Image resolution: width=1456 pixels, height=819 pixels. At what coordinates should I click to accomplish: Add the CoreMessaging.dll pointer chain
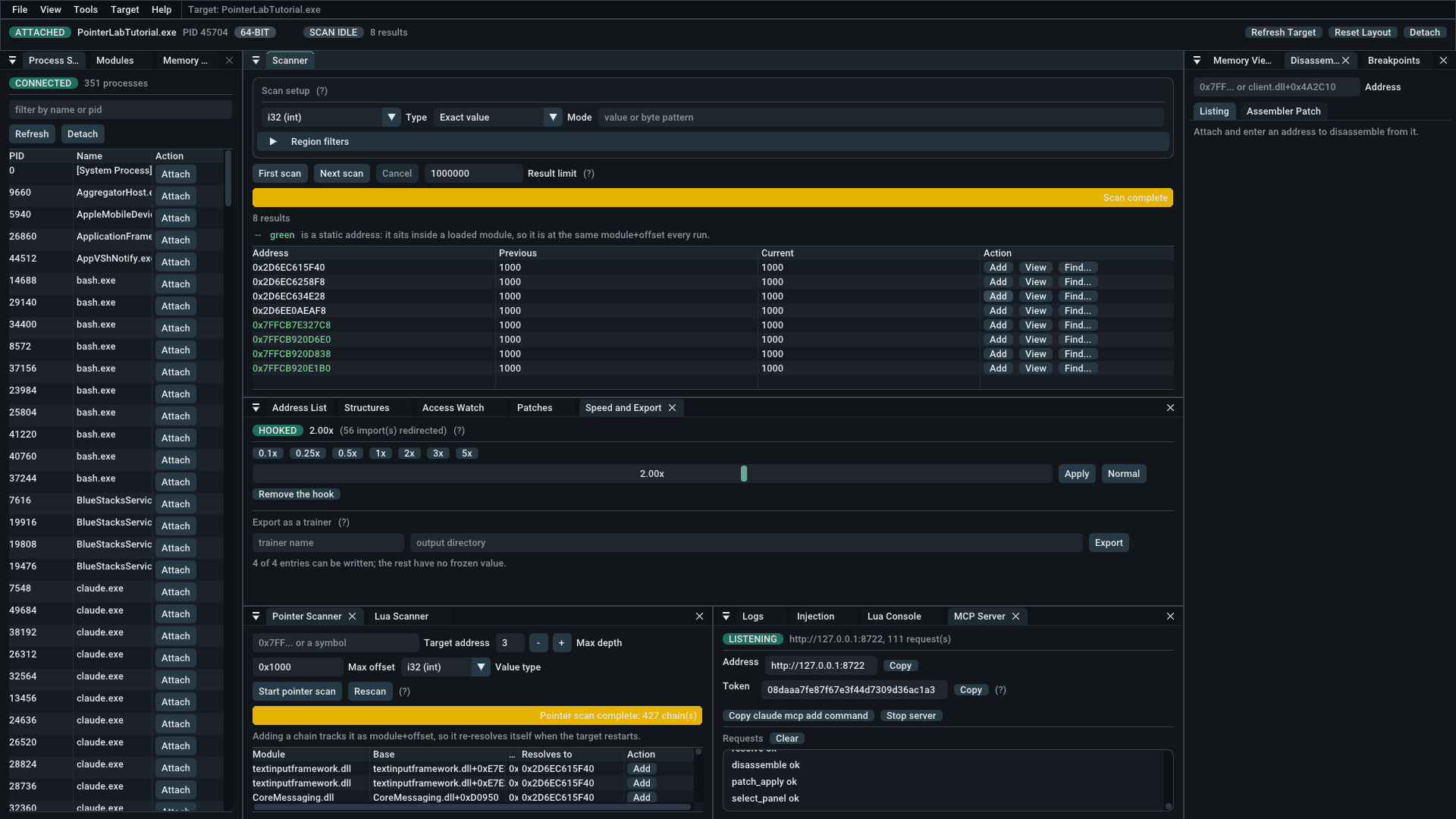(642, 798)
